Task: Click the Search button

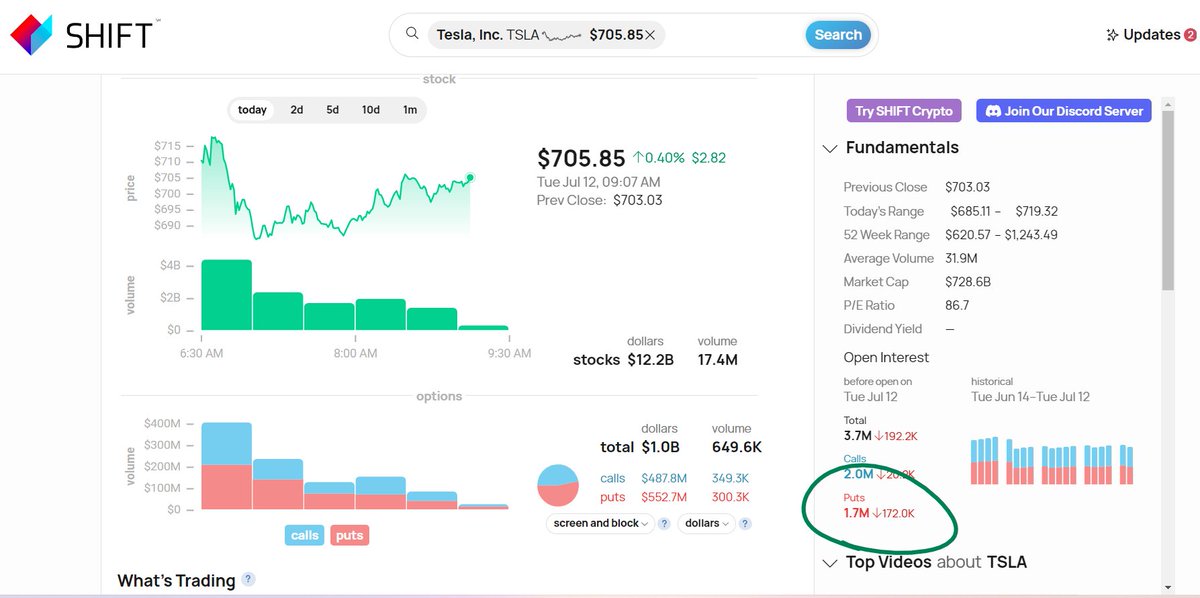Action: (838, 35)
